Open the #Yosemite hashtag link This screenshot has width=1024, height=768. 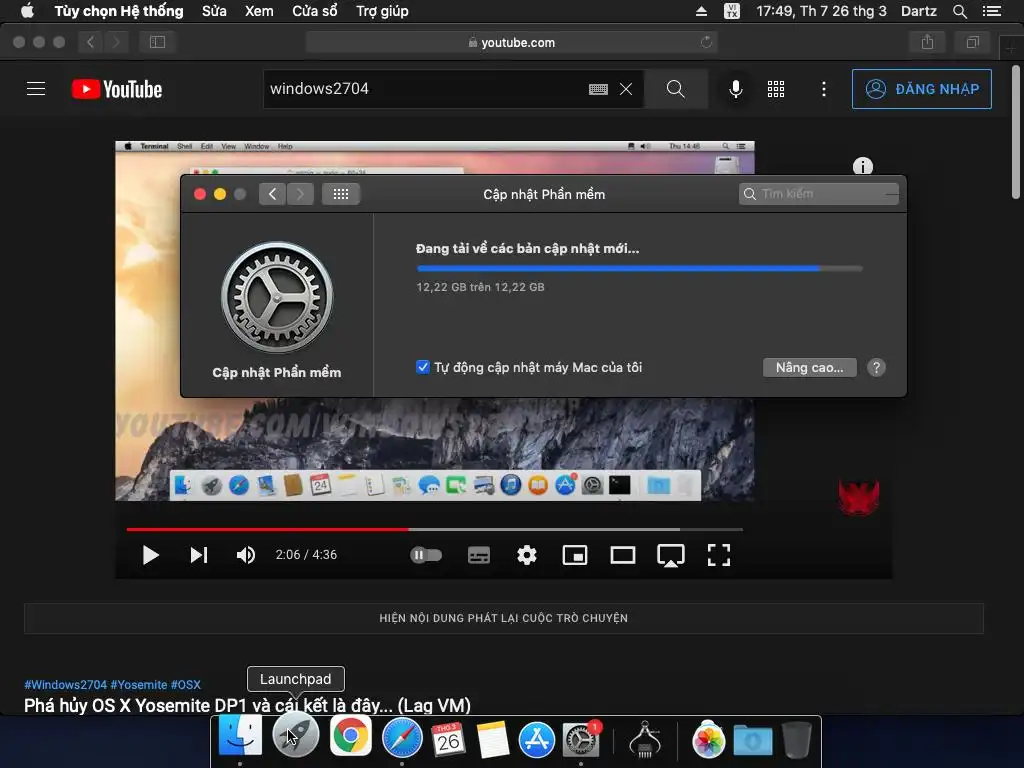click(x=138, y=684)
